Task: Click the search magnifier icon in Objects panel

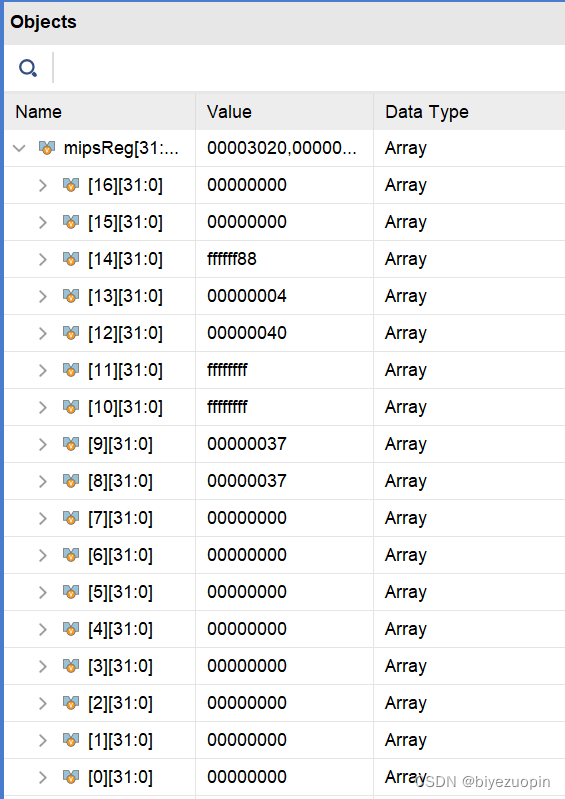Action: click(x=28, y=68)
